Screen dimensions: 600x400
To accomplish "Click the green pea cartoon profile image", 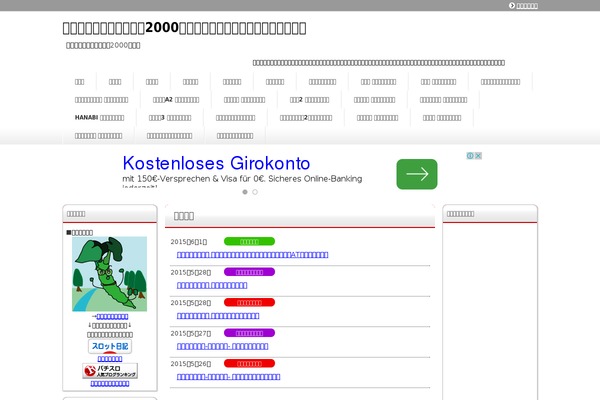I will point(109,274).
